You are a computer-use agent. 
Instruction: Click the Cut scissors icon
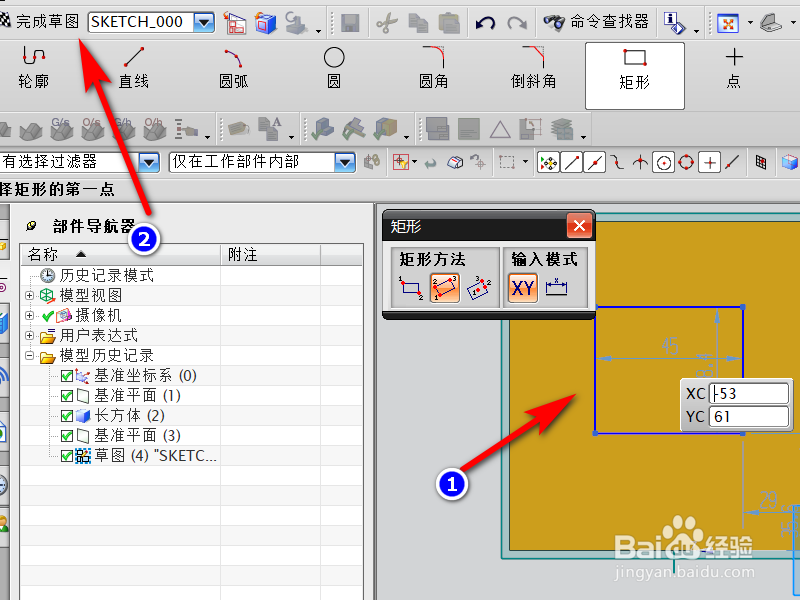pos(387,22)
